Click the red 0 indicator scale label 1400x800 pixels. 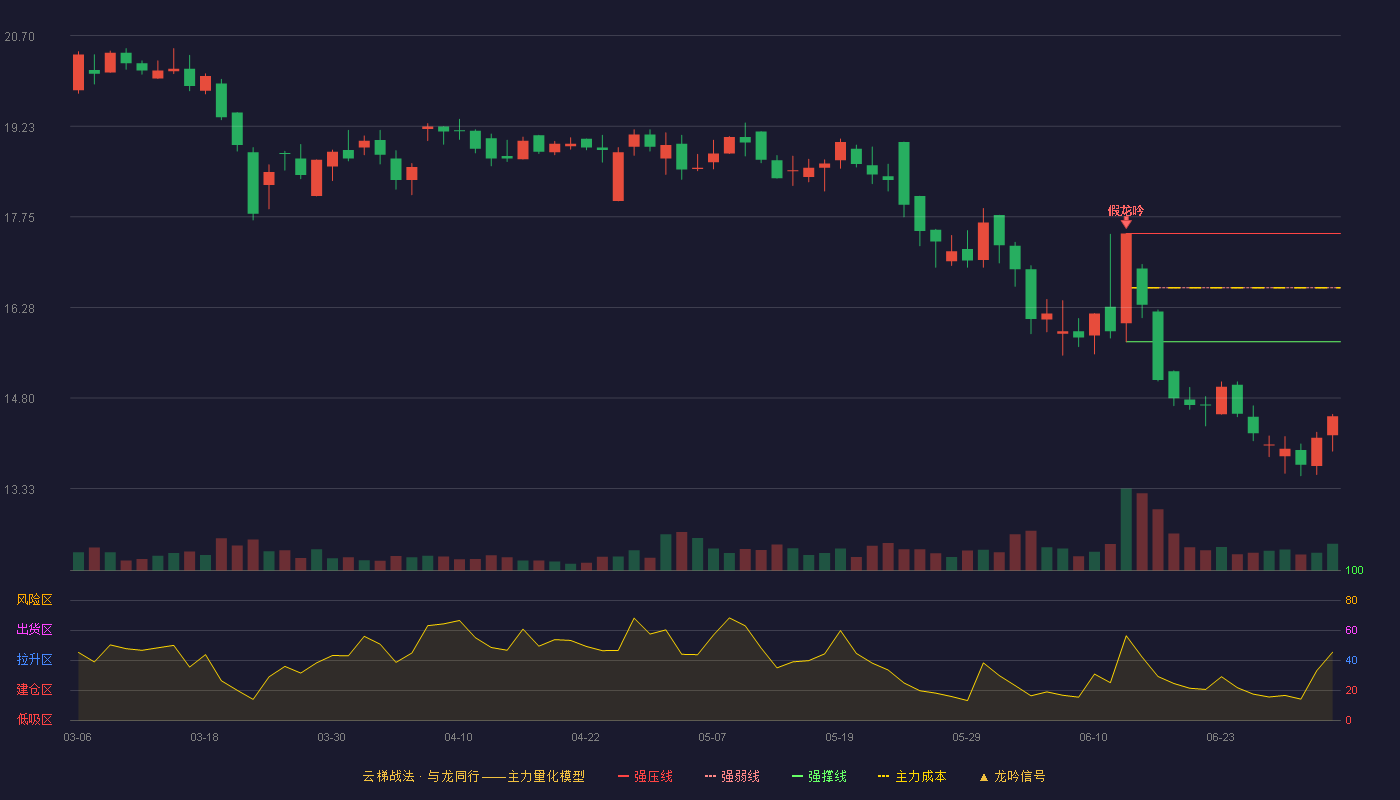point(1348,720)
